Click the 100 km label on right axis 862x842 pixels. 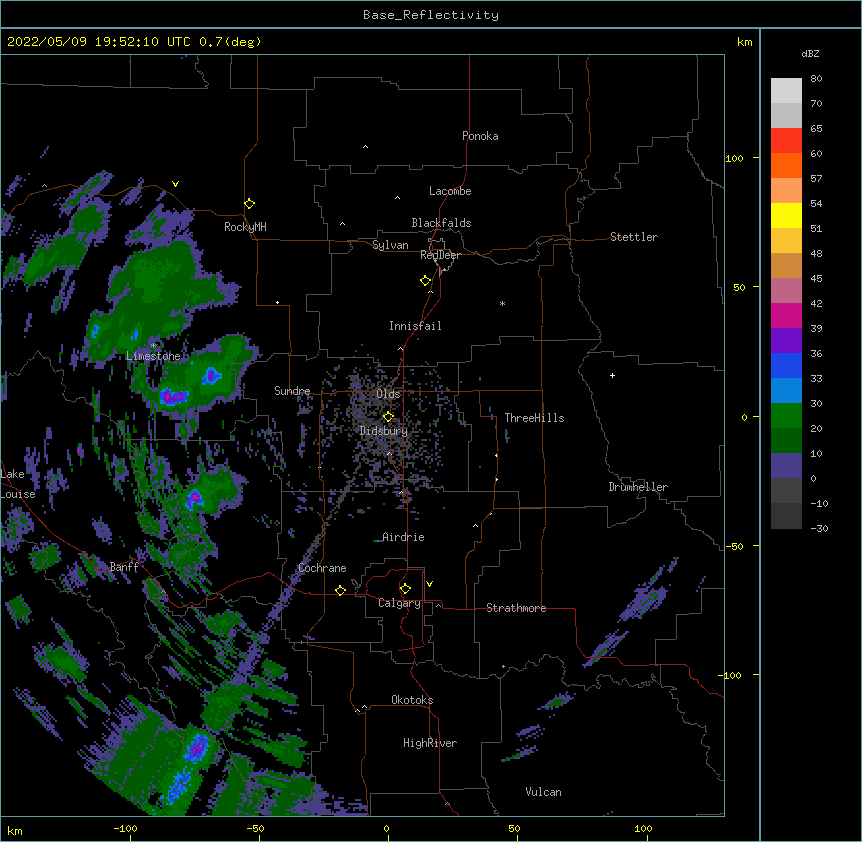point(734,158)
